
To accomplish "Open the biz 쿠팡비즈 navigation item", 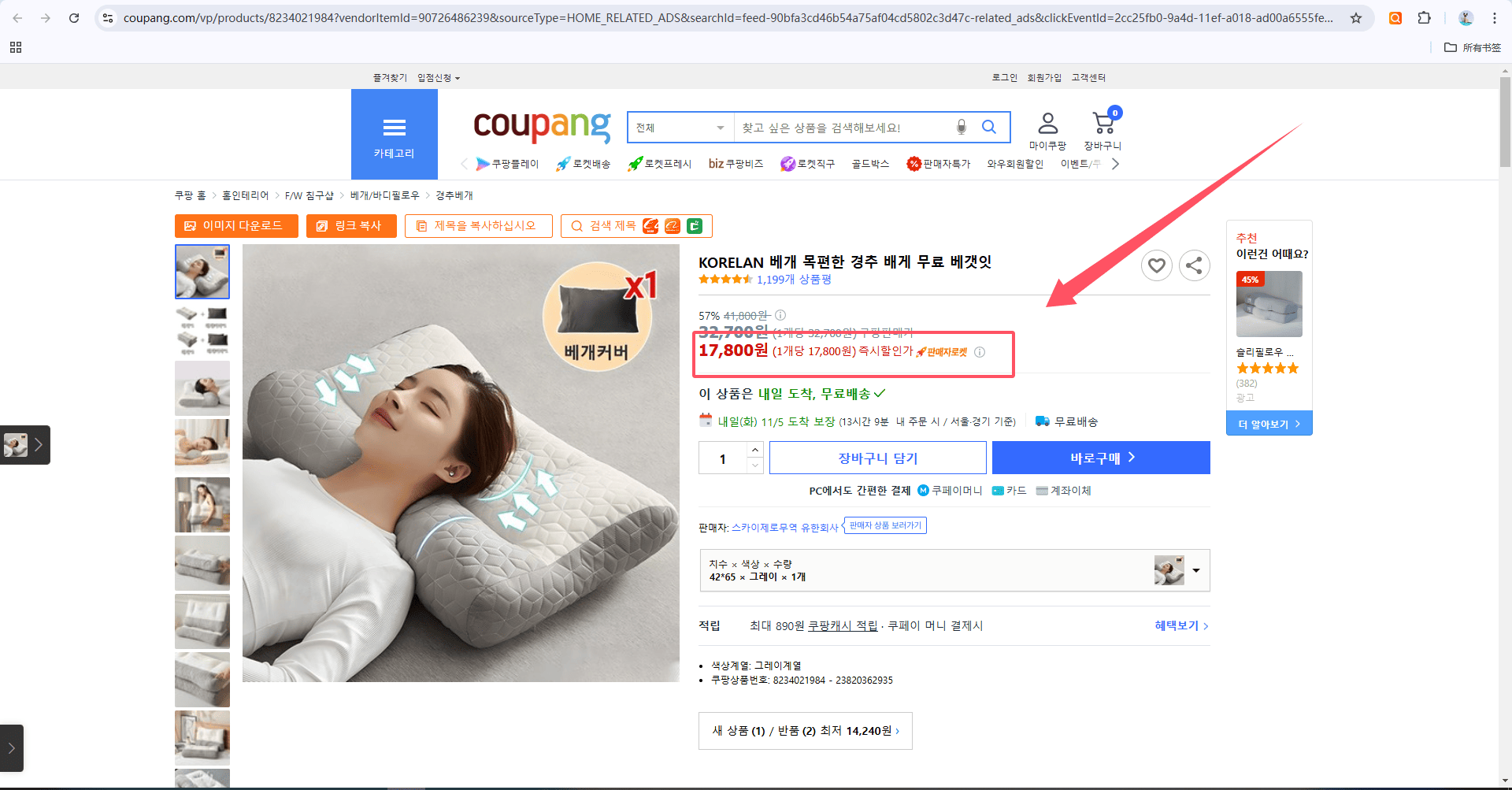I will pyautogui.click(x=736, y=164).
